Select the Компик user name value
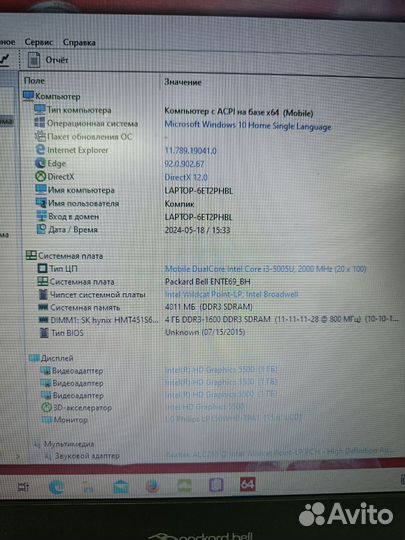 [x=179, y=204]
